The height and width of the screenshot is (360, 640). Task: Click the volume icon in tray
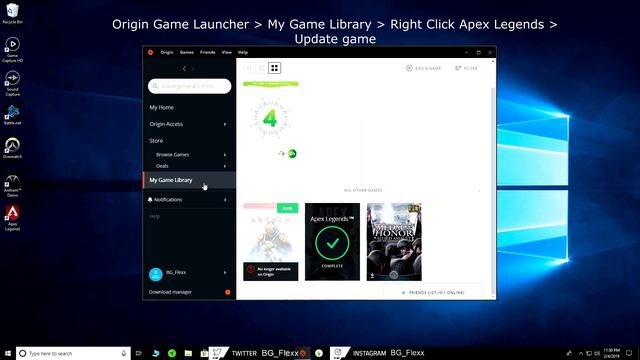click(x=597, y=353)
